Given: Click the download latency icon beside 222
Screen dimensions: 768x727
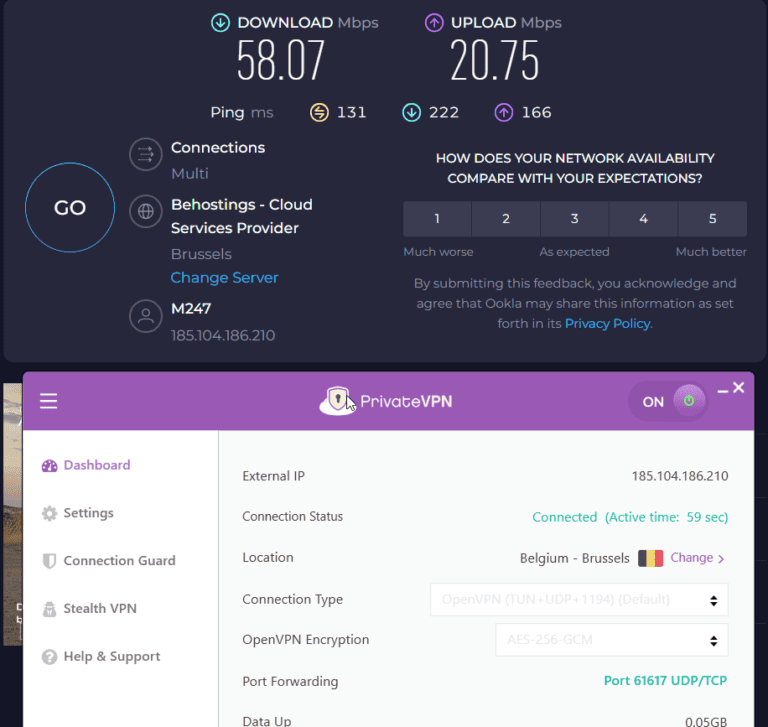Looking at the screenshot, I should [411, 112].
